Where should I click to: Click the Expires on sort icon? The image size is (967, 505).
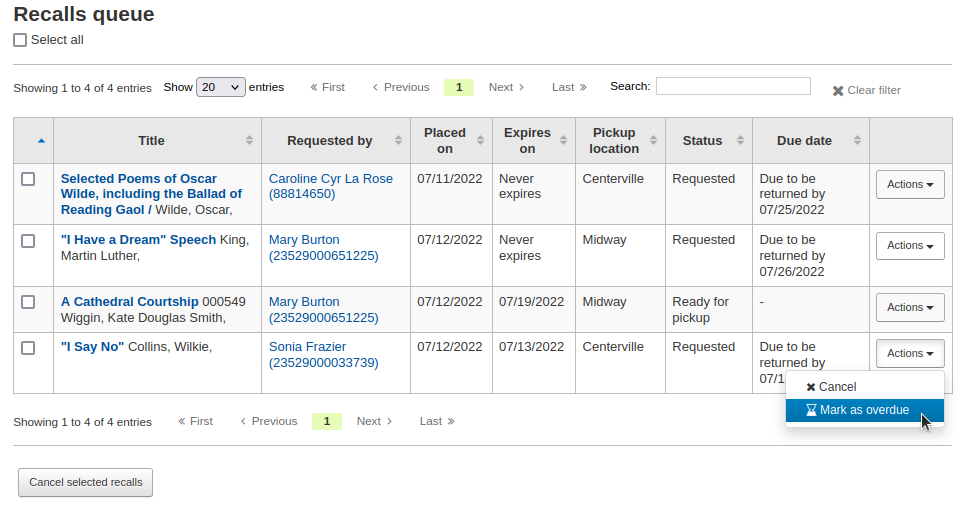[563, 141]
